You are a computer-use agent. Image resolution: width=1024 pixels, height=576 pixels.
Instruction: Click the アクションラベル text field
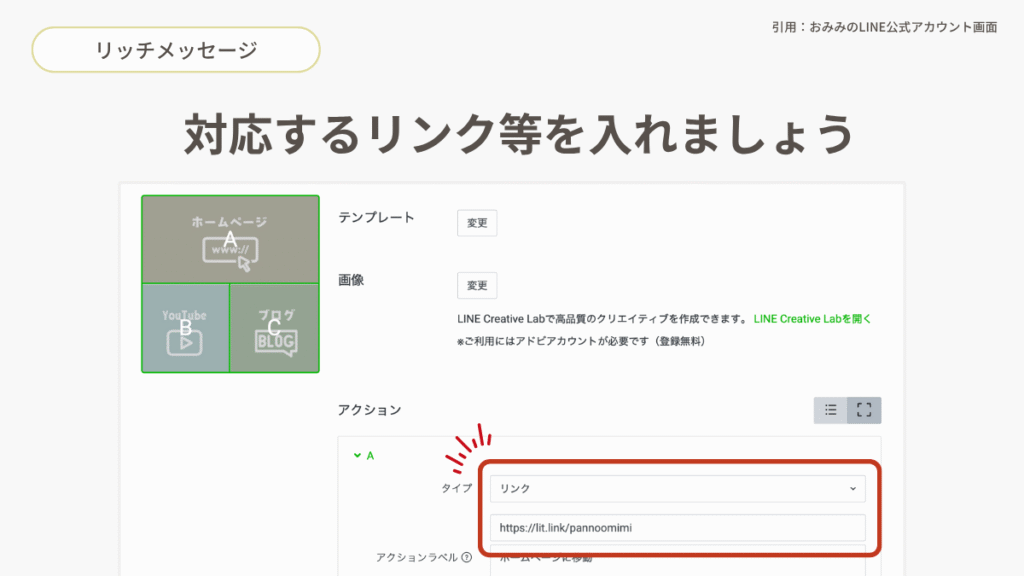[677, 560]
